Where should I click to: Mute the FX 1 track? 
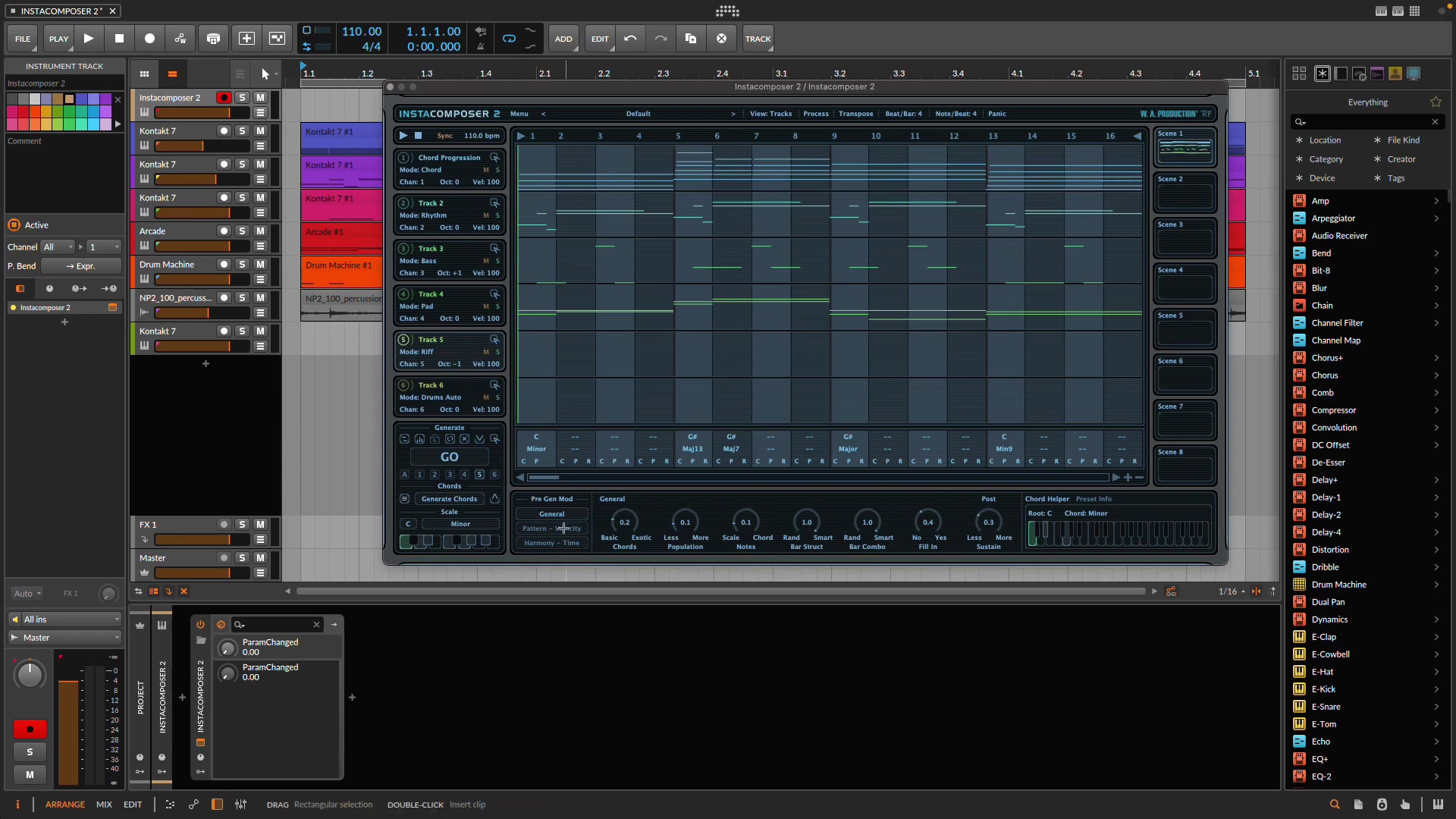[260, 524]
